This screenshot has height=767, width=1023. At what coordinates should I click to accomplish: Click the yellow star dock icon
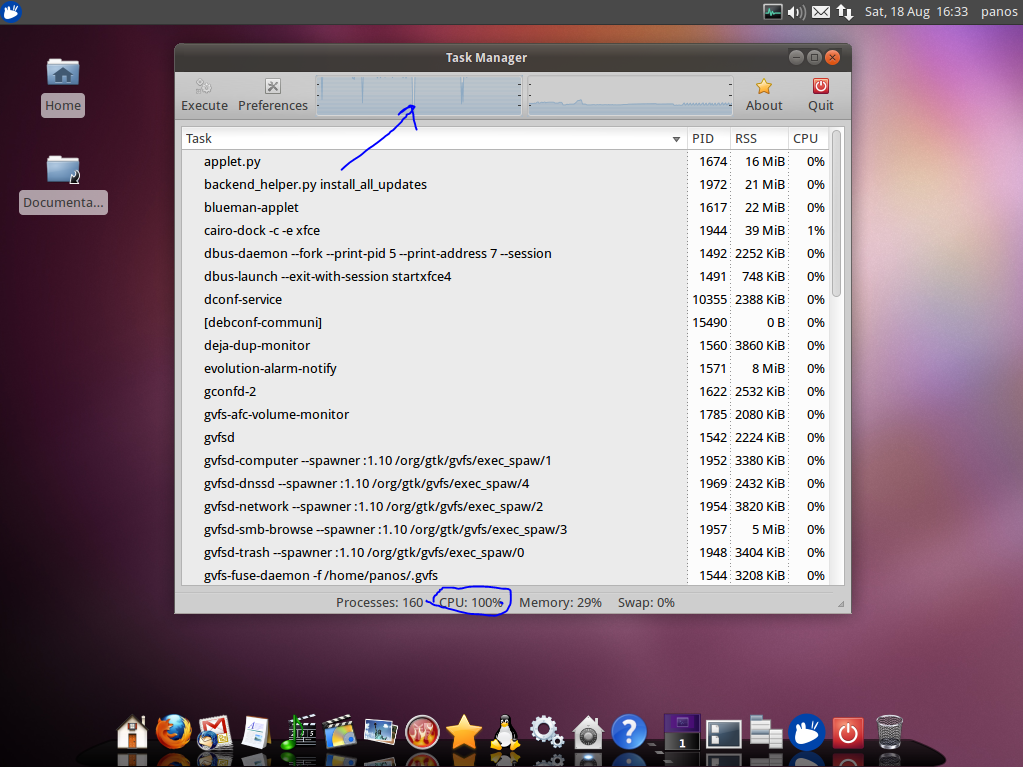click(x=464, y=732)
